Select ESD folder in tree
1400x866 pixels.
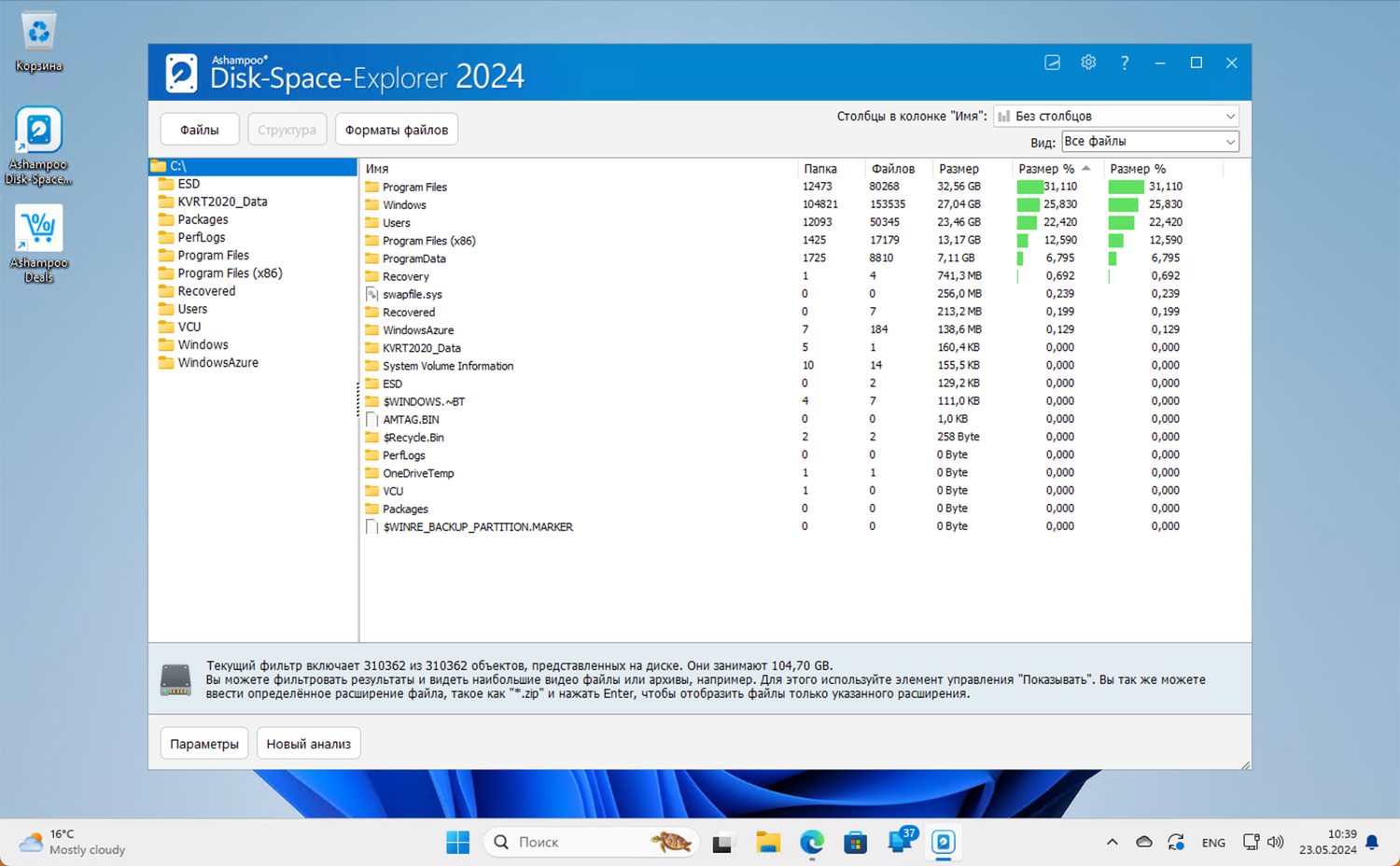click(x=189, y=184)
